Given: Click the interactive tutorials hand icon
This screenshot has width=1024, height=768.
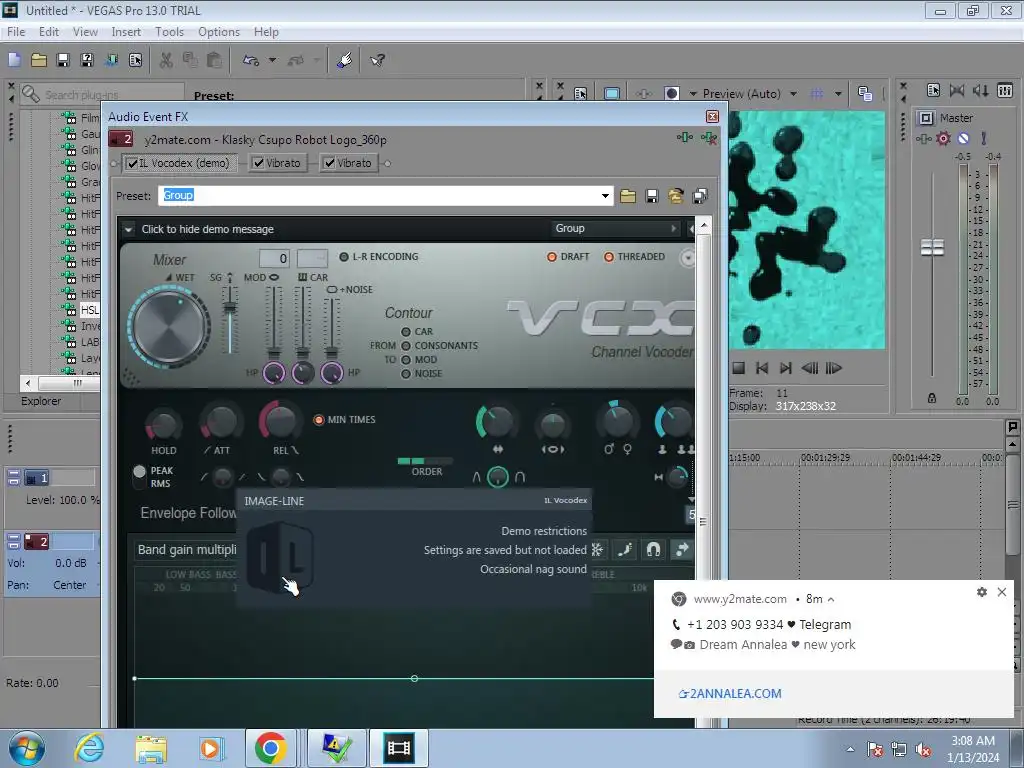Looking at the screenshot, I should click(x=345, y=60).
